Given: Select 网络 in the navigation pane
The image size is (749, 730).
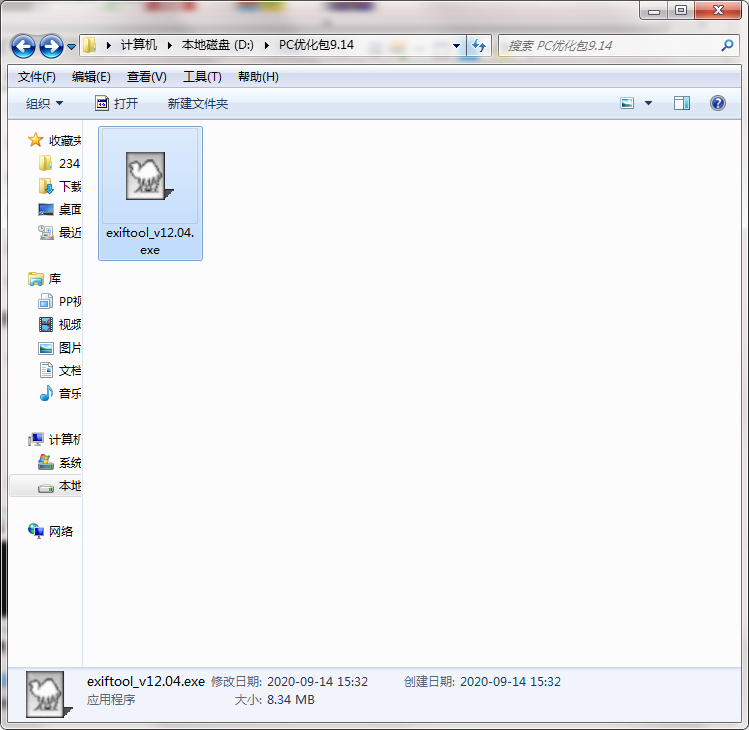Looking at the screenshot, I should tap(50, 531).
